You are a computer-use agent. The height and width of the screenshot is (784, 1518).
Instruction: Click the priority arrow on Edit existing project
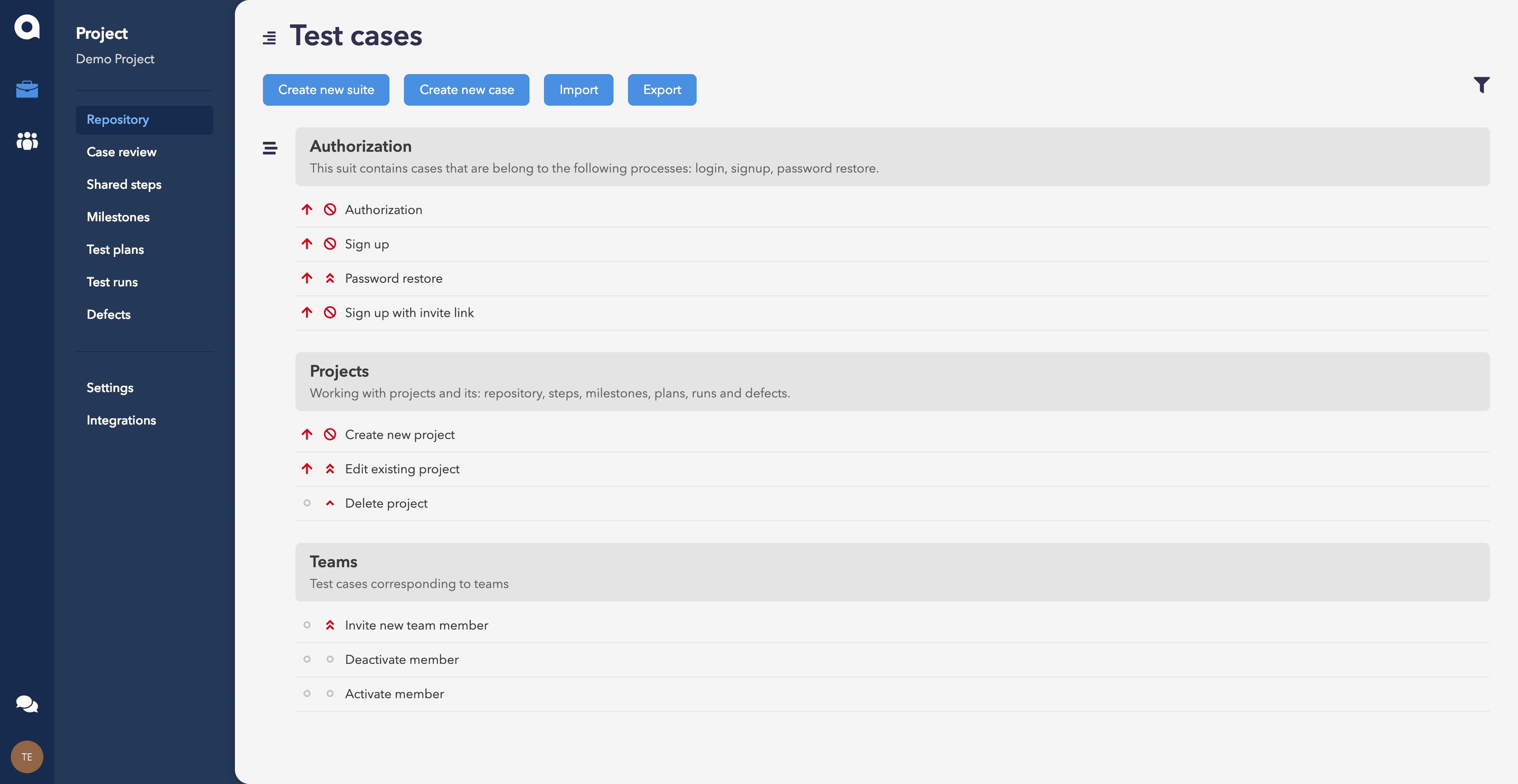pyautogui.click(x=307, y=468)
